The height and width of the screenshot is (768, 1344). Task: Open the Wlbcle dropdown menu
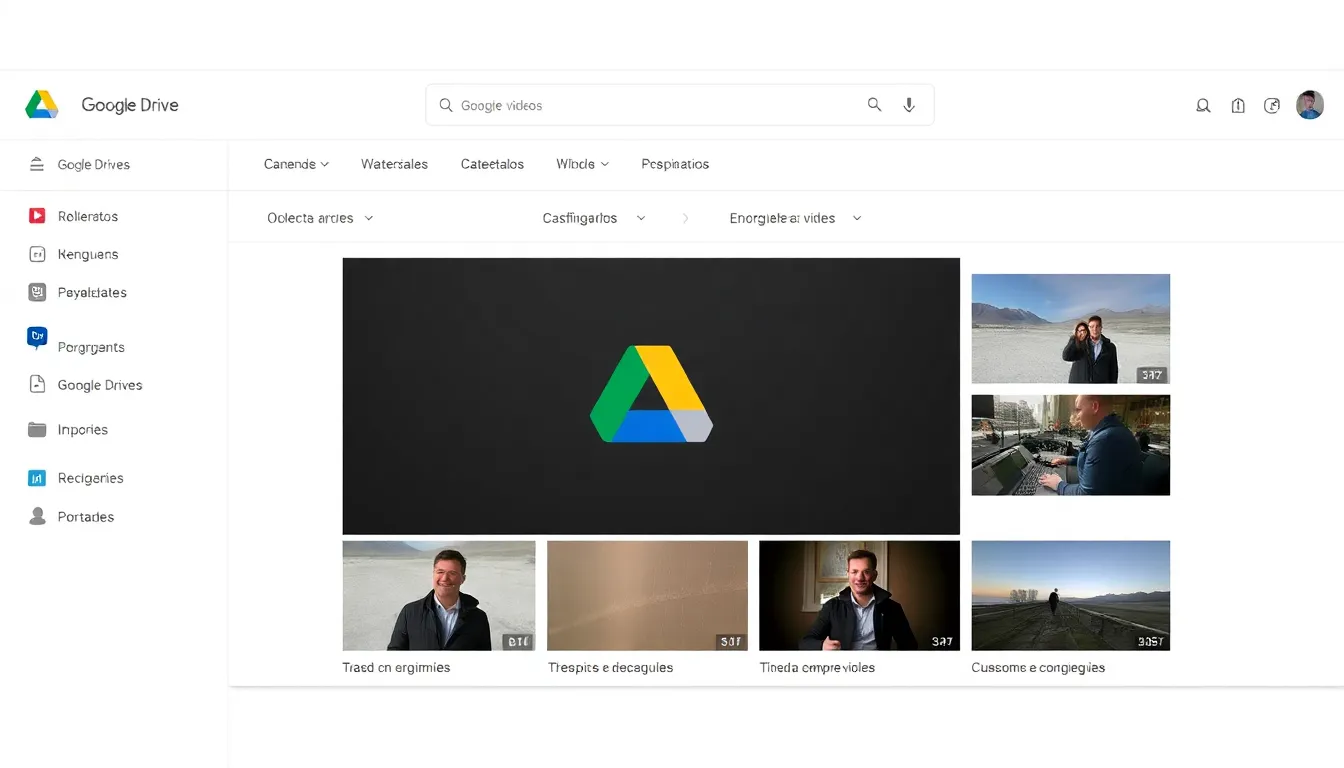coord(581,163)
